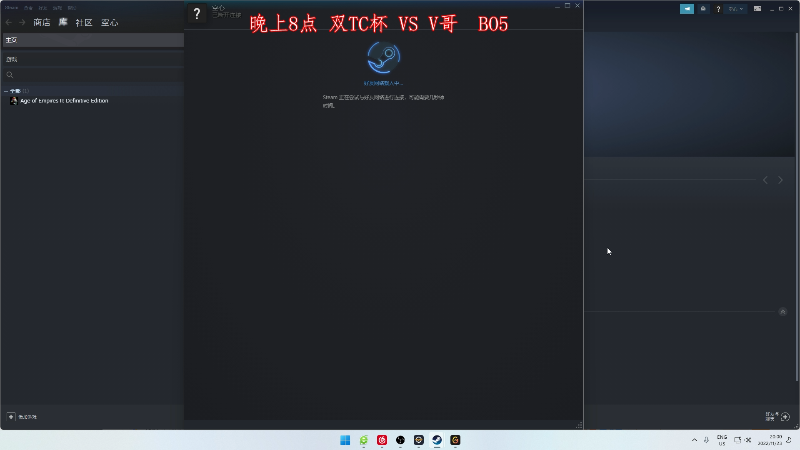800x450 pixels.
Task: Click the question-mark avatar in Steam header
Action: (x=718, y=9)
